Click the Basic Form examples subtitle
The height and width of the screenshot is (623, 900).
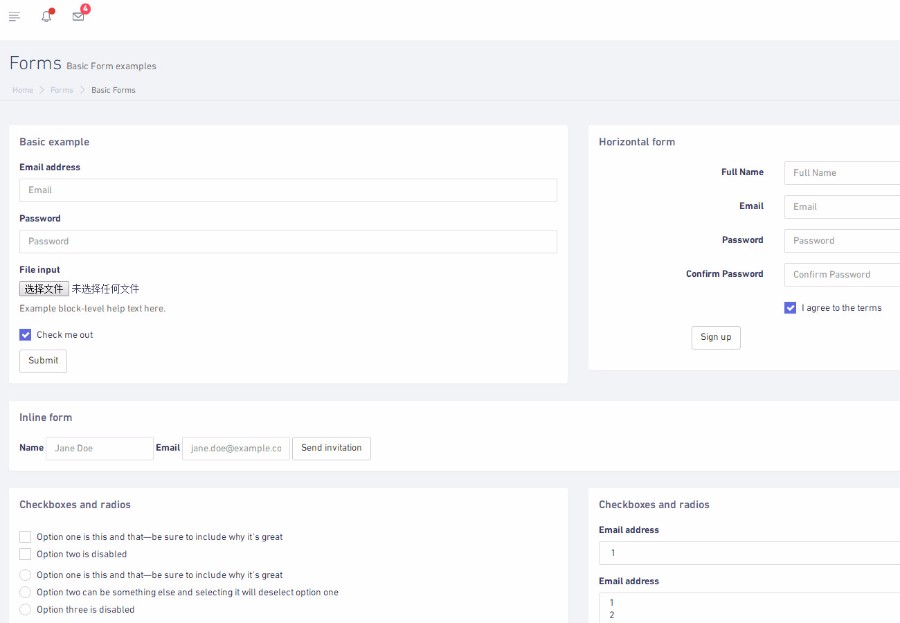(x=111, y=66)
